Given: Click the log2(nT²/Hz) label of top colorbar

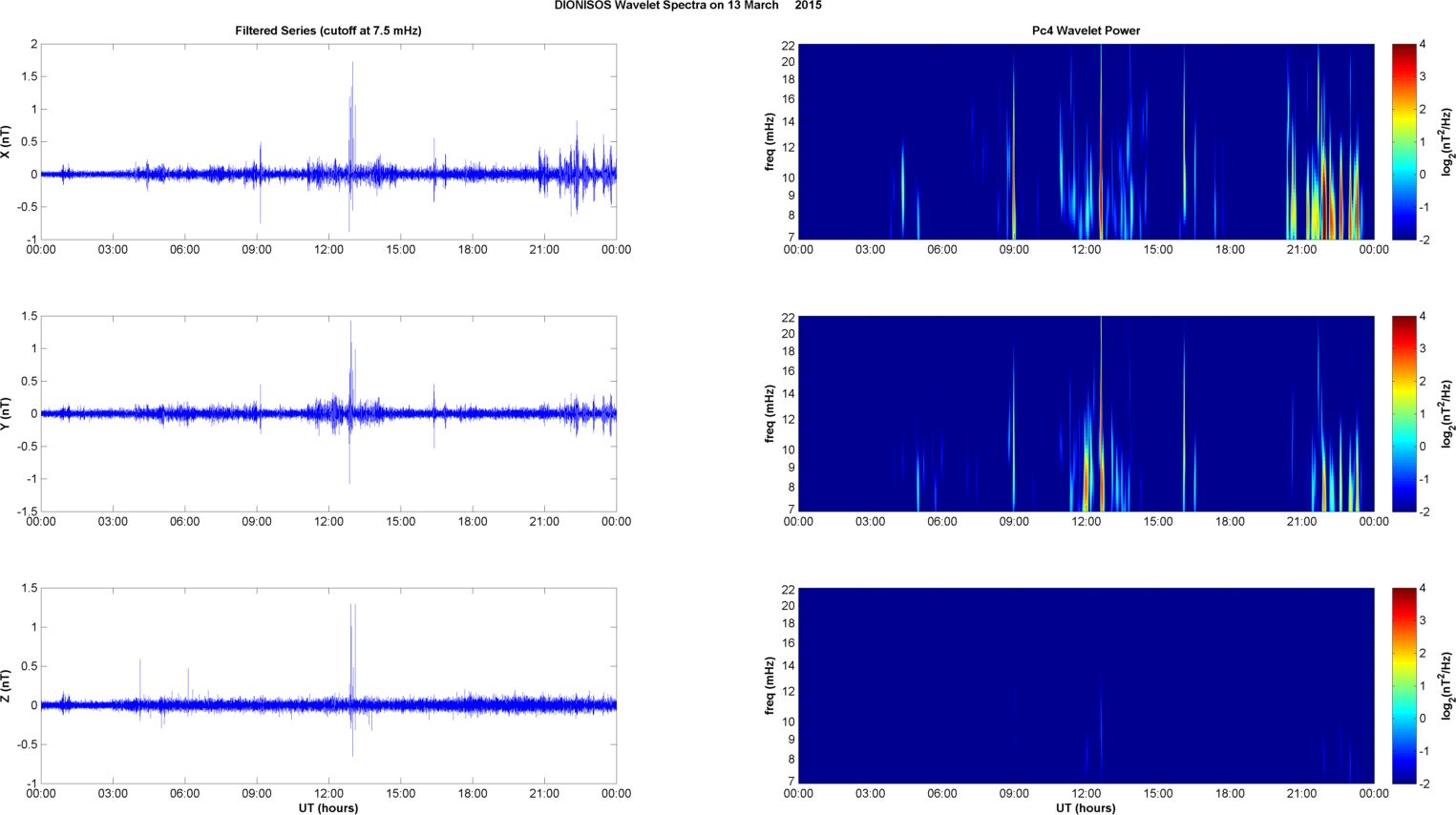Looking at the screenshot, I should [x=1446, y=141].
